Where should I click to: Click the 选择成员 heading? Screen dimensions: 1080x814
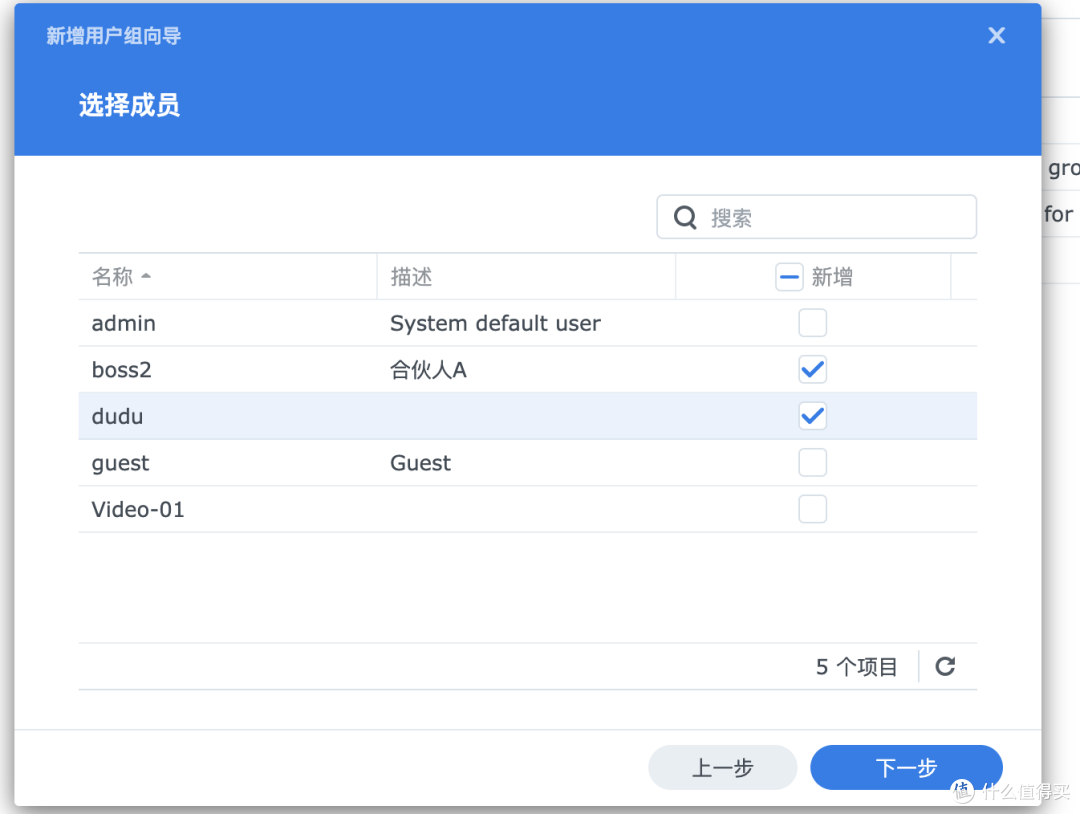click(x=129, y=105)
